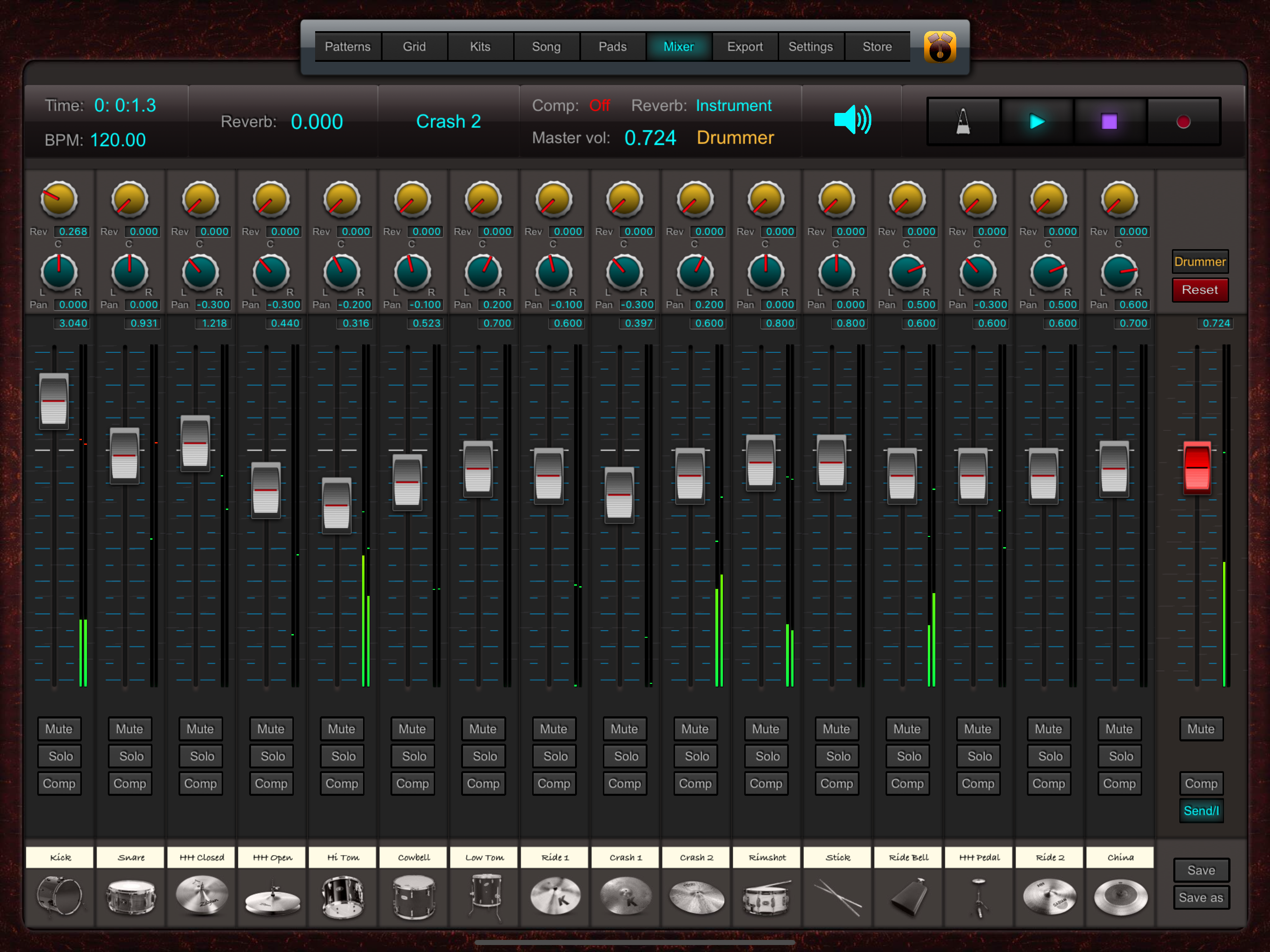Image resolution: width=1270 pixels, height=952 pixels.
Task: Open the Export tab
Action: 745,46
